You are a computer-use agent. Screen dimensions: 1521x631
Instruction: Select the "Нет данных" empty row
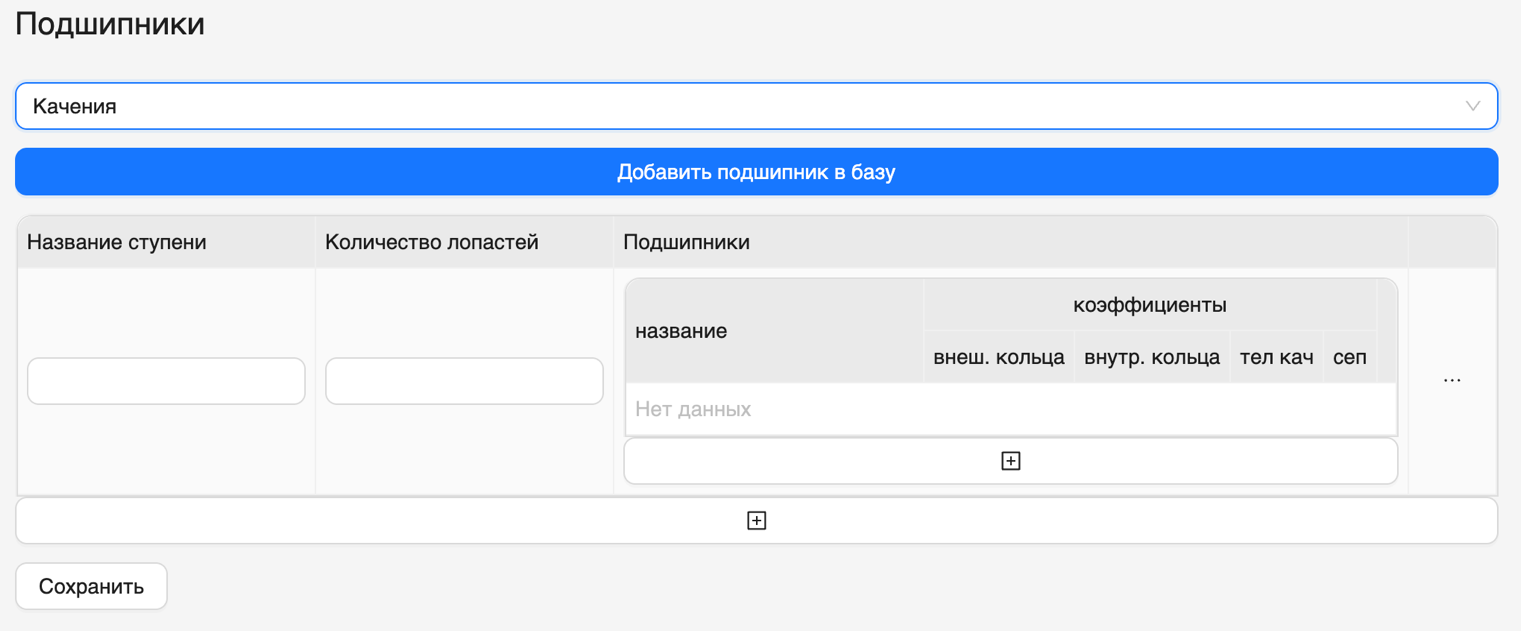(x=1010, y=408)
